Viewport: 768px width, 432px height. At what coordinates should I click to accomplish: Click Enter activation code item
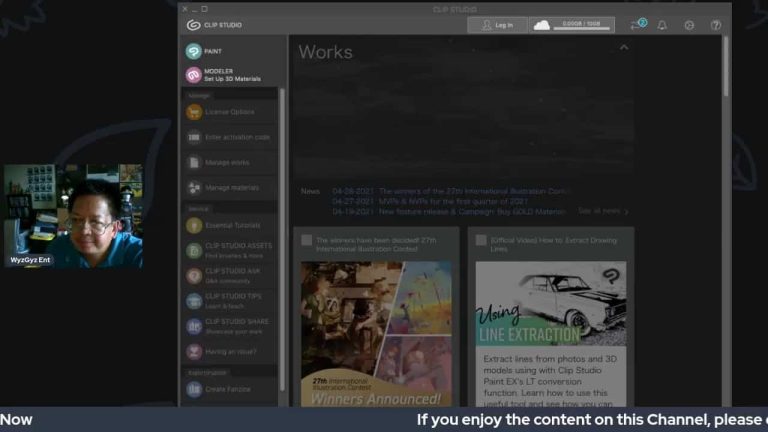click(x=237, y=137)
